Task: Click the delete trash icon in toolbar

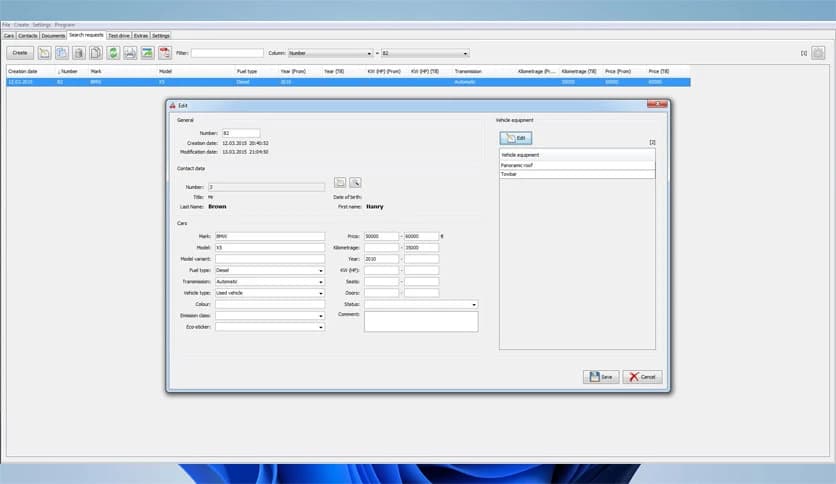Action: [79, 53]
